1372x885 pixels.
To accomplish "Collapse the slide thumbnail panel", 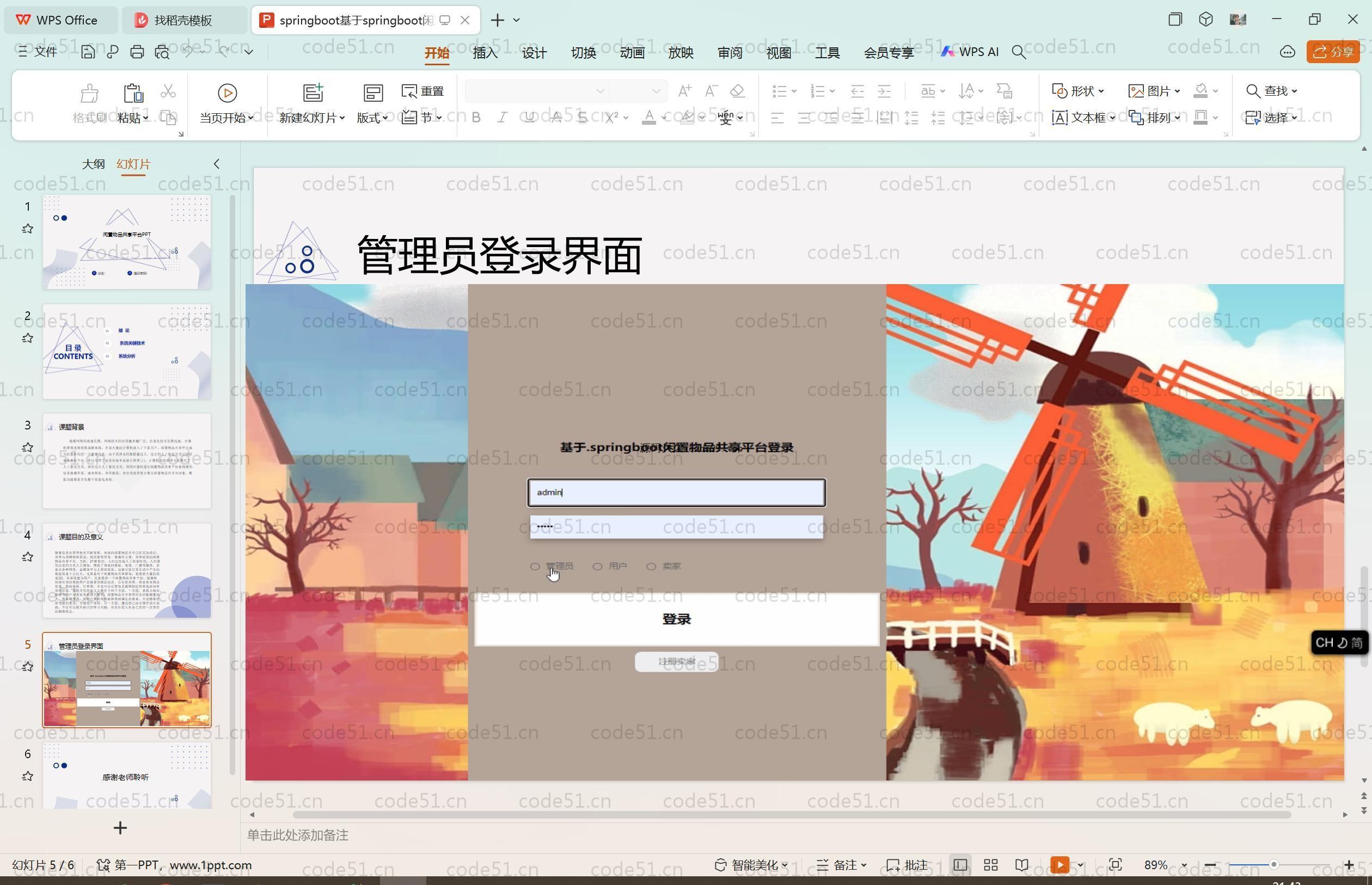I will (x=217, y=164).
